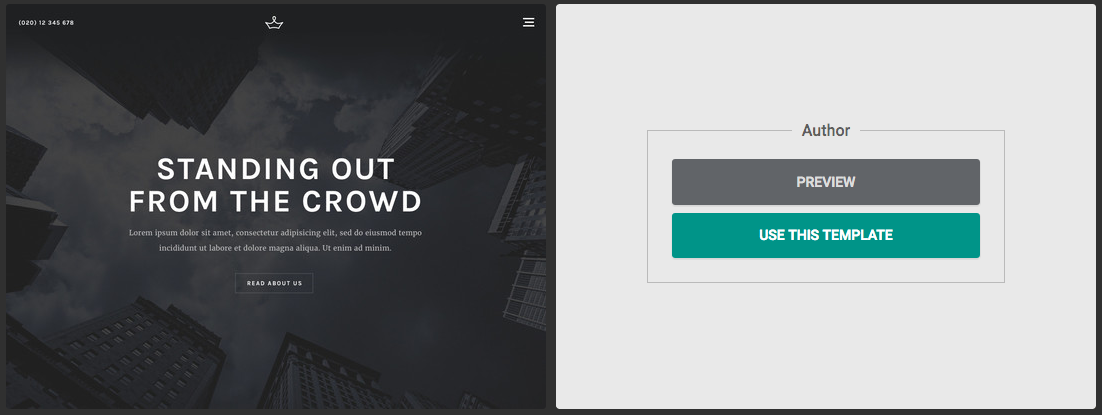The width and height of the screenshot is (1102, 415).
Task: Click the USE THIS TEMPLATE button
Action: coord(825,236)
